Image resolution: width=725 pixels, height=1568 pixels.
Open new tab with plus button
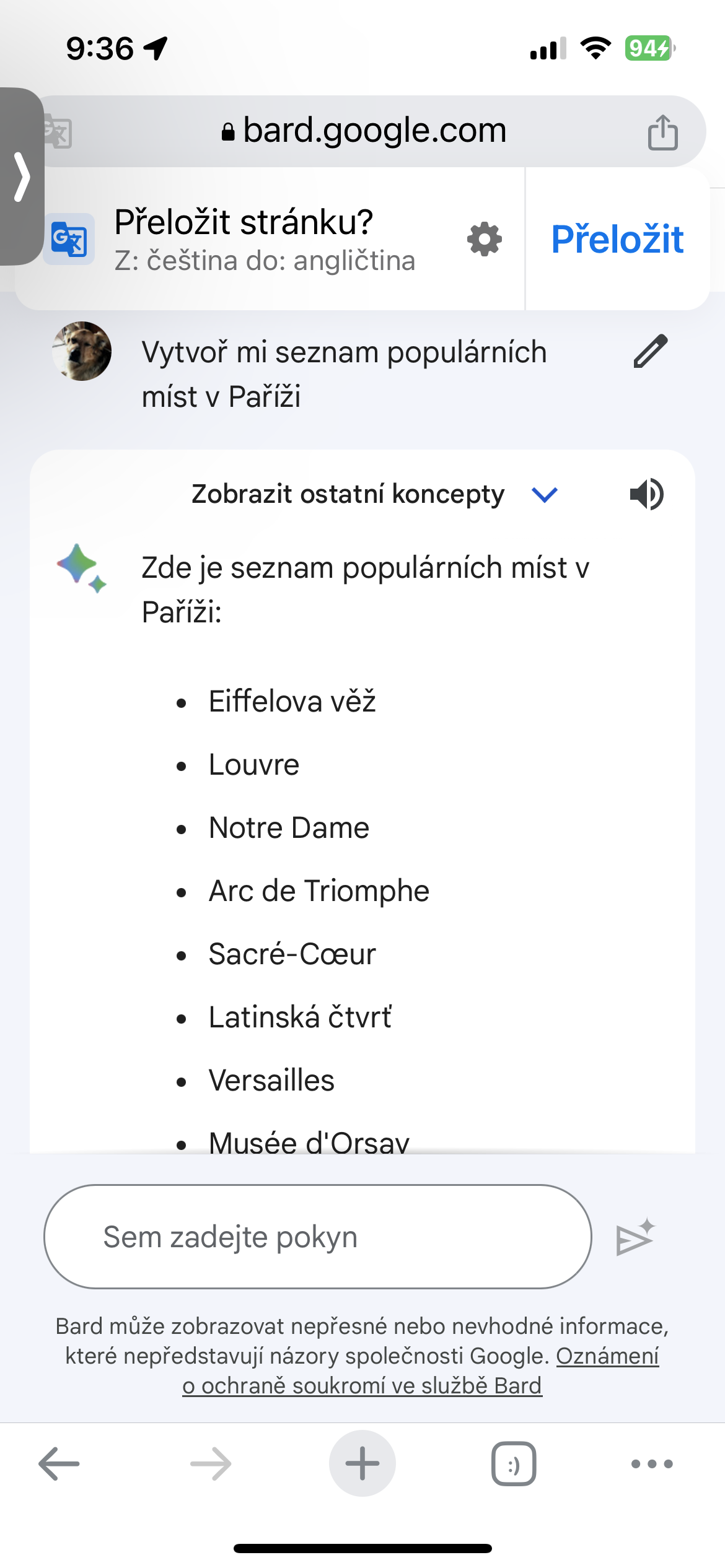tap(362, 1464)
